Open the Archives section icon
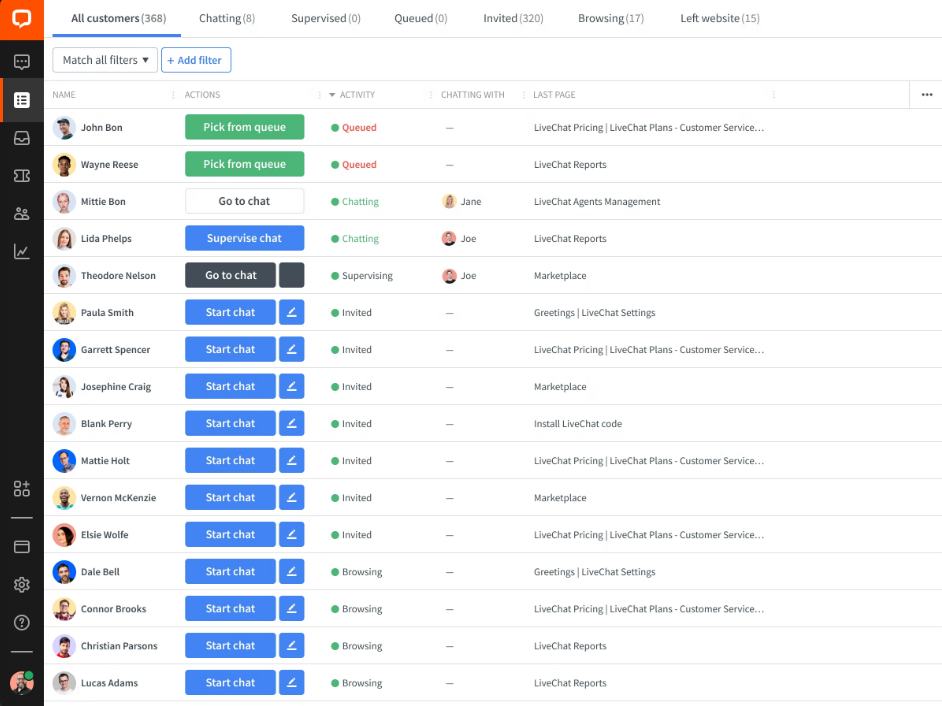This screenshot has width=942, height=706. (22, 138)
